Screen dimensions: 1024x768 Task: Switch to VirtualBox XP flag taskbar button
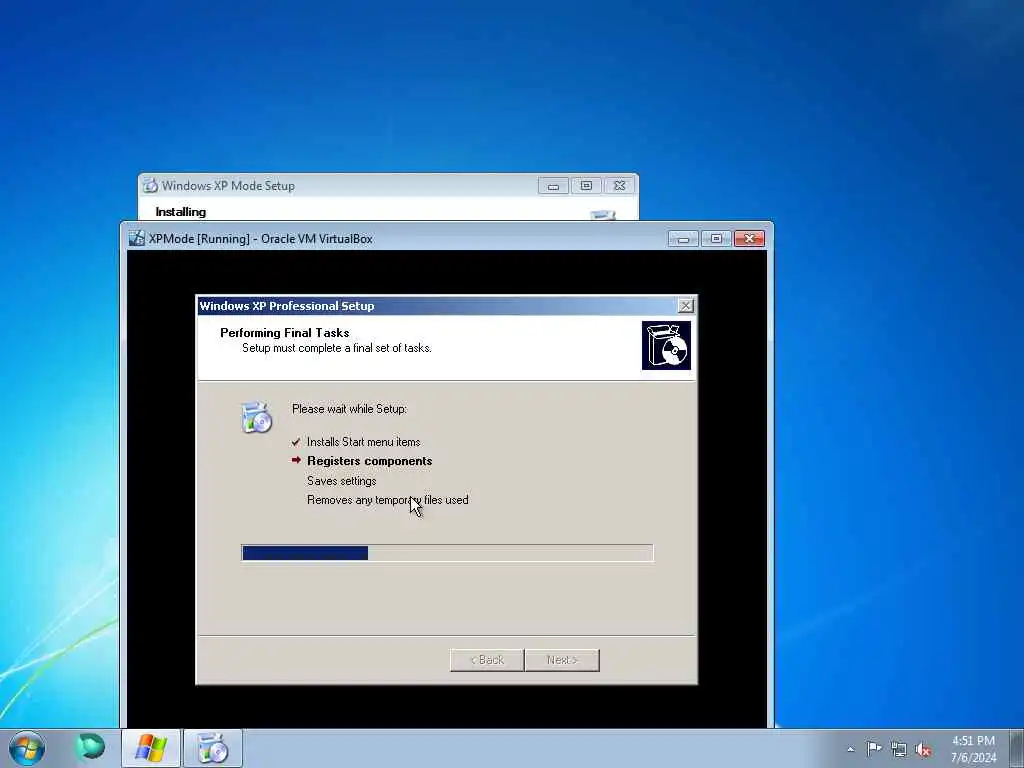point(150,748)
